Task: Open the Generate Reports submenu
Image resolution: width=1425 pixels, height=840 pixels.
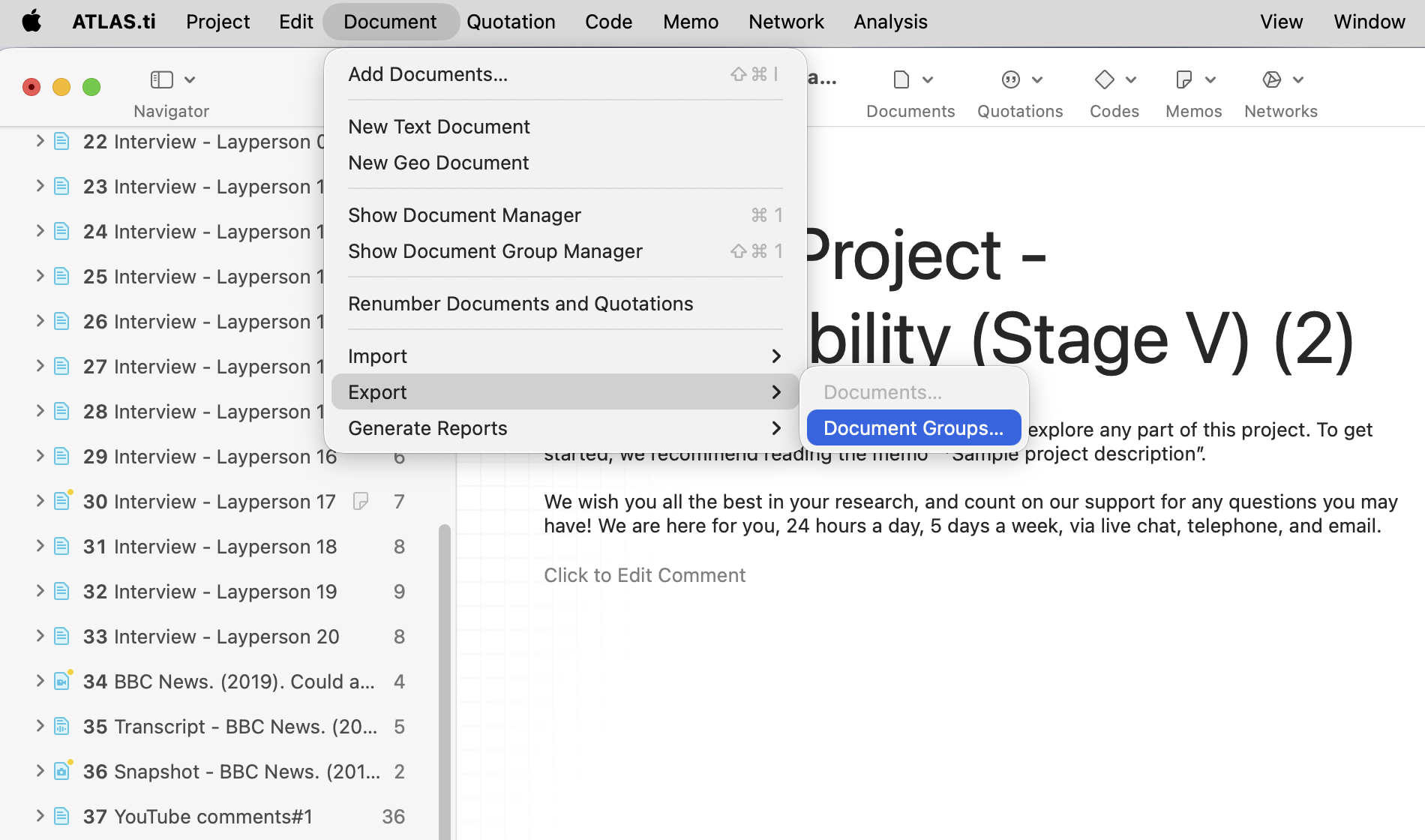Action: (565, 428)
